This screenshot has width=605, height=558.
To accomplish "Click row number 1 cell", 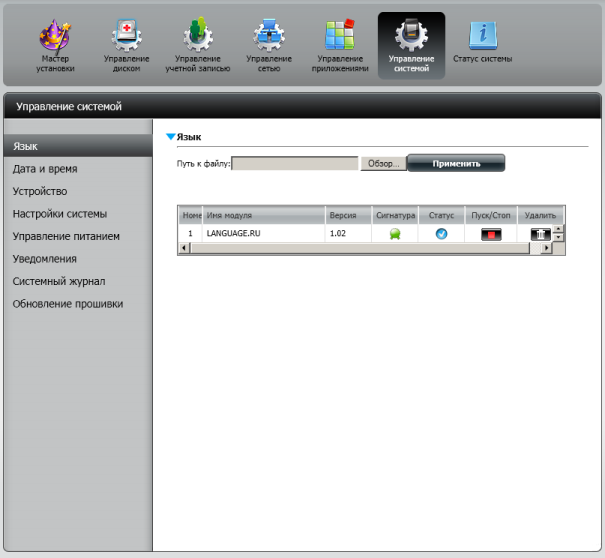I will point(190,233).
